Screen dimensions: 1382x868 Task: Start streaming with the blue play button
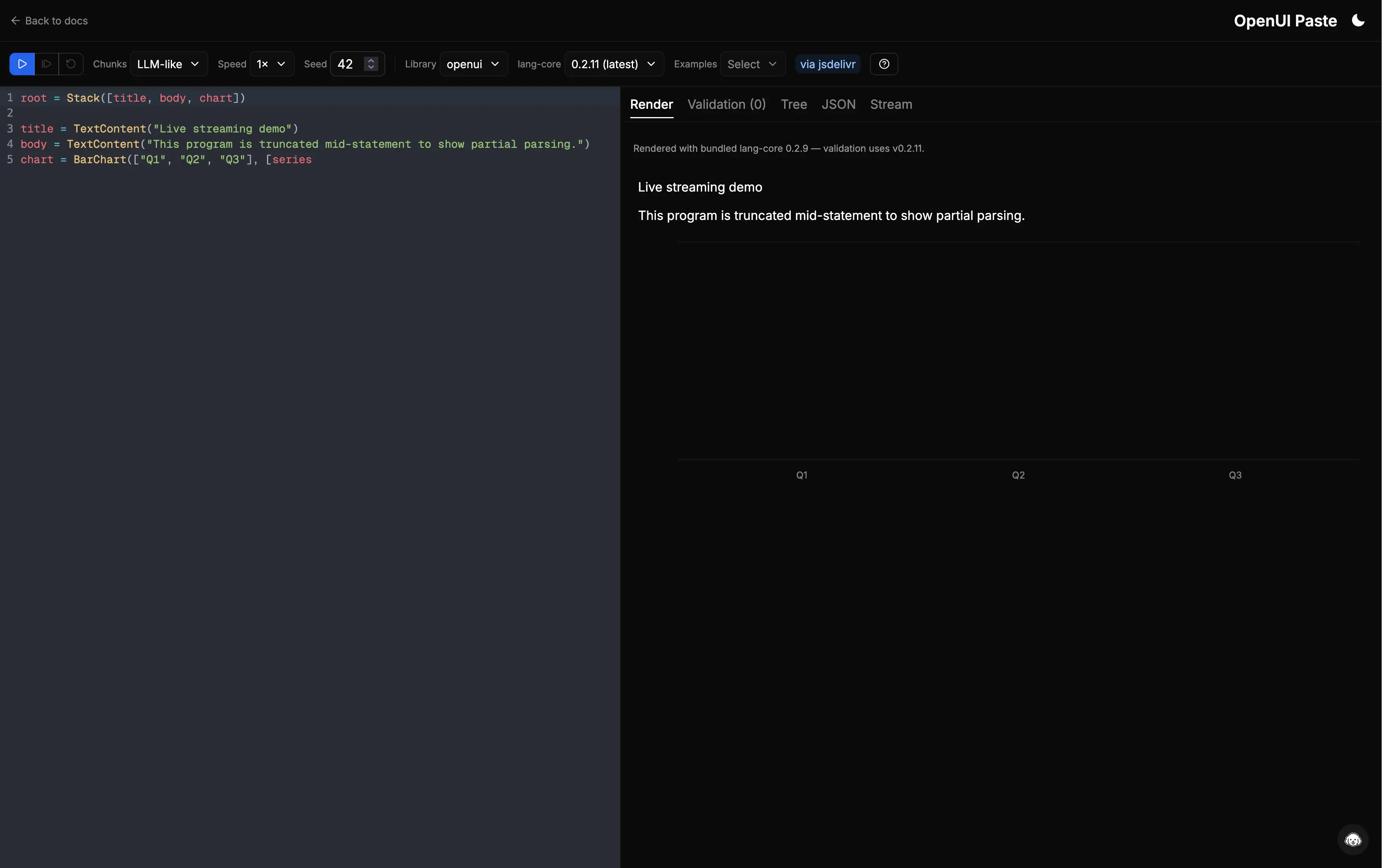tap(22, 64)
